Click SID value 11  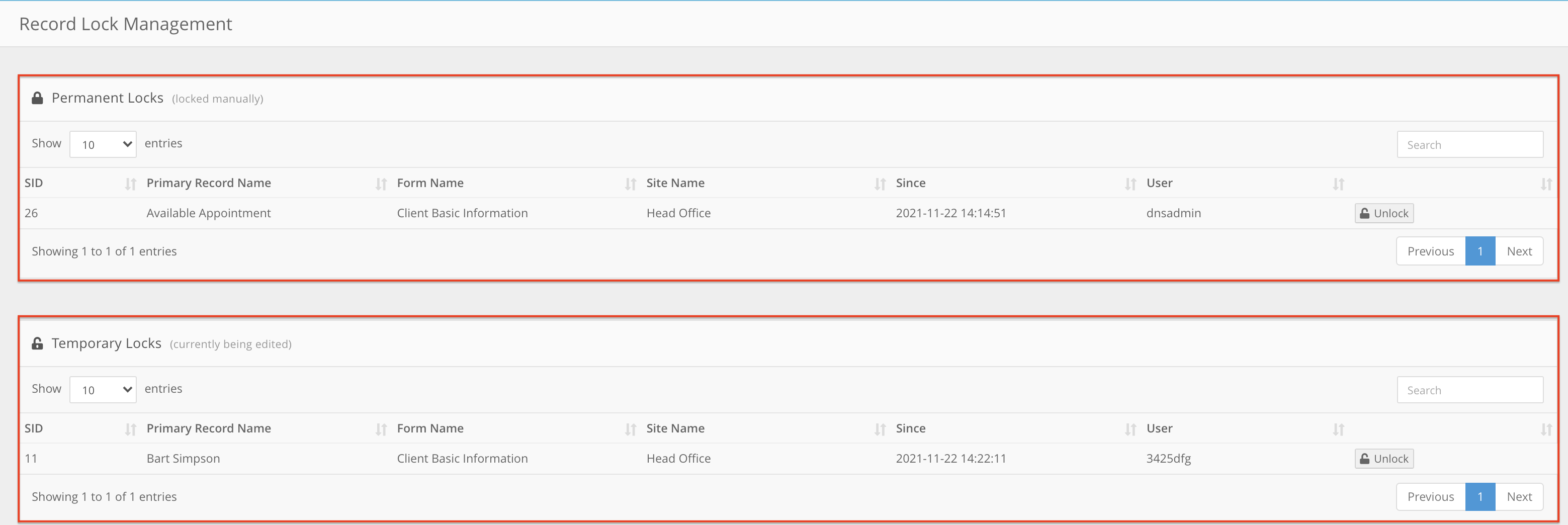pyautogui.click(x=31, y=459)
